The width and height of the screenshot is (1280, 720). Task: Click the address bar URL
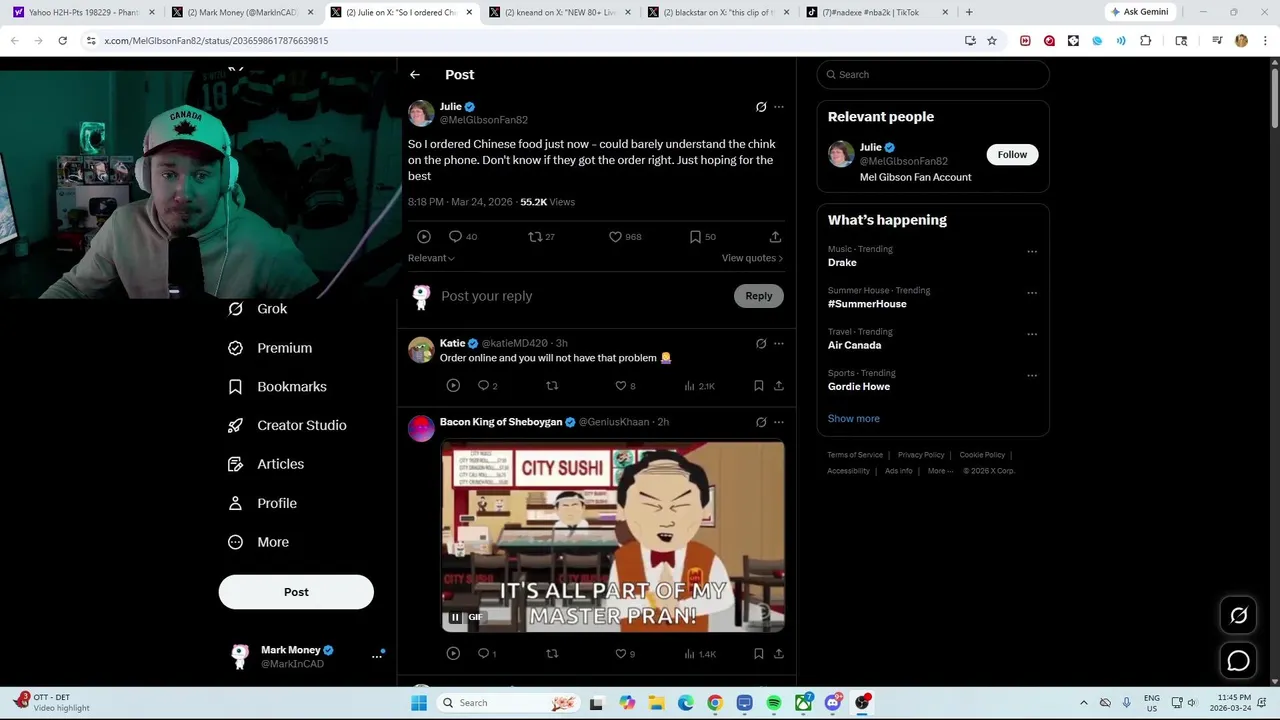(x=216, y=41)
